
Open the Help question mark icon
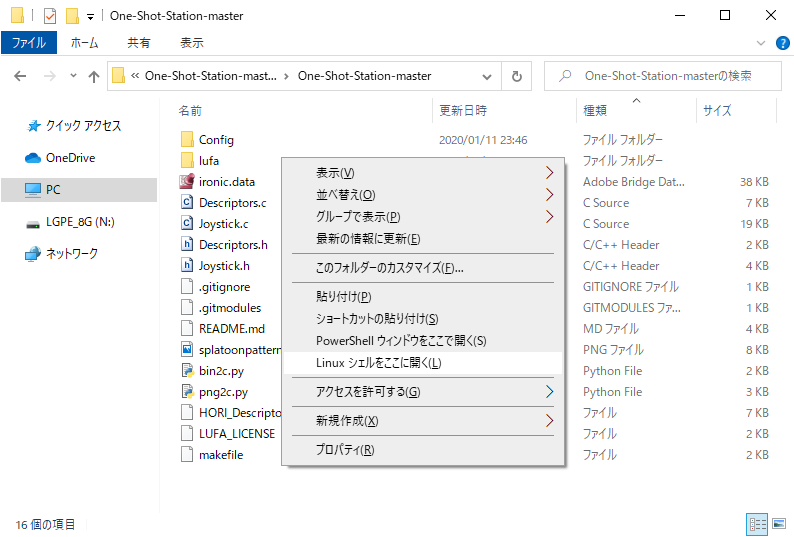tap(783, 43)
